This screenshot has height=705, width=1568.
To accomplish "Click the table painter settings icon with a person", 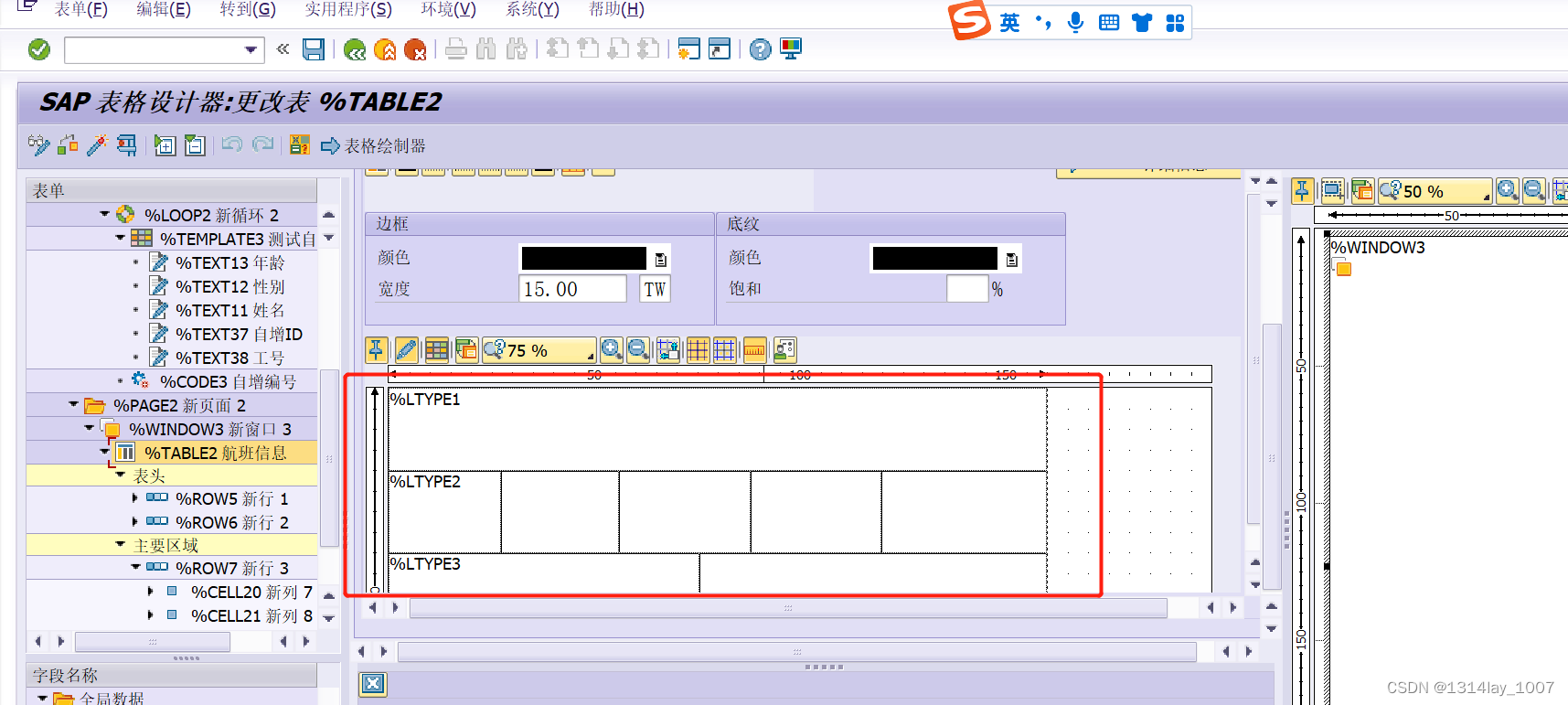I will point(784,349).
